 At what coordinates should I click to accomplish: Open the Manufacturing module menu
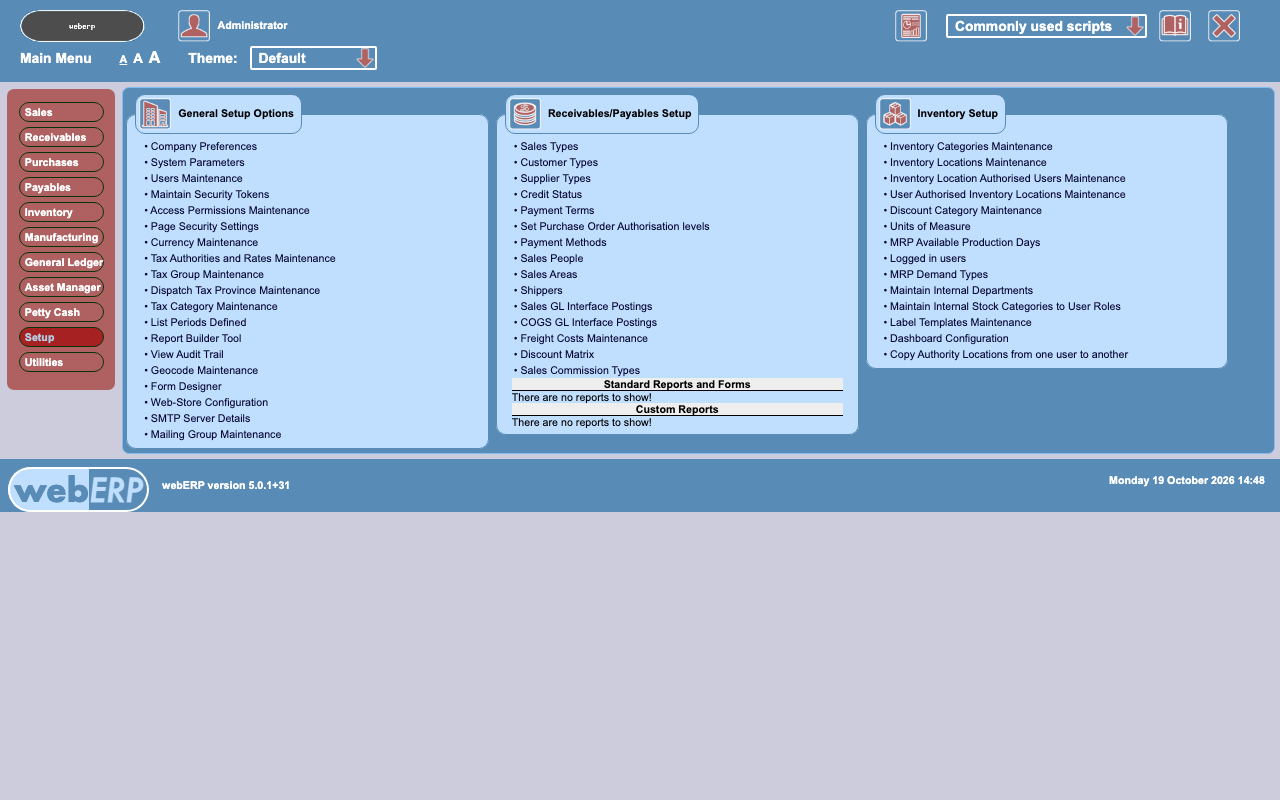coord(61,237)
